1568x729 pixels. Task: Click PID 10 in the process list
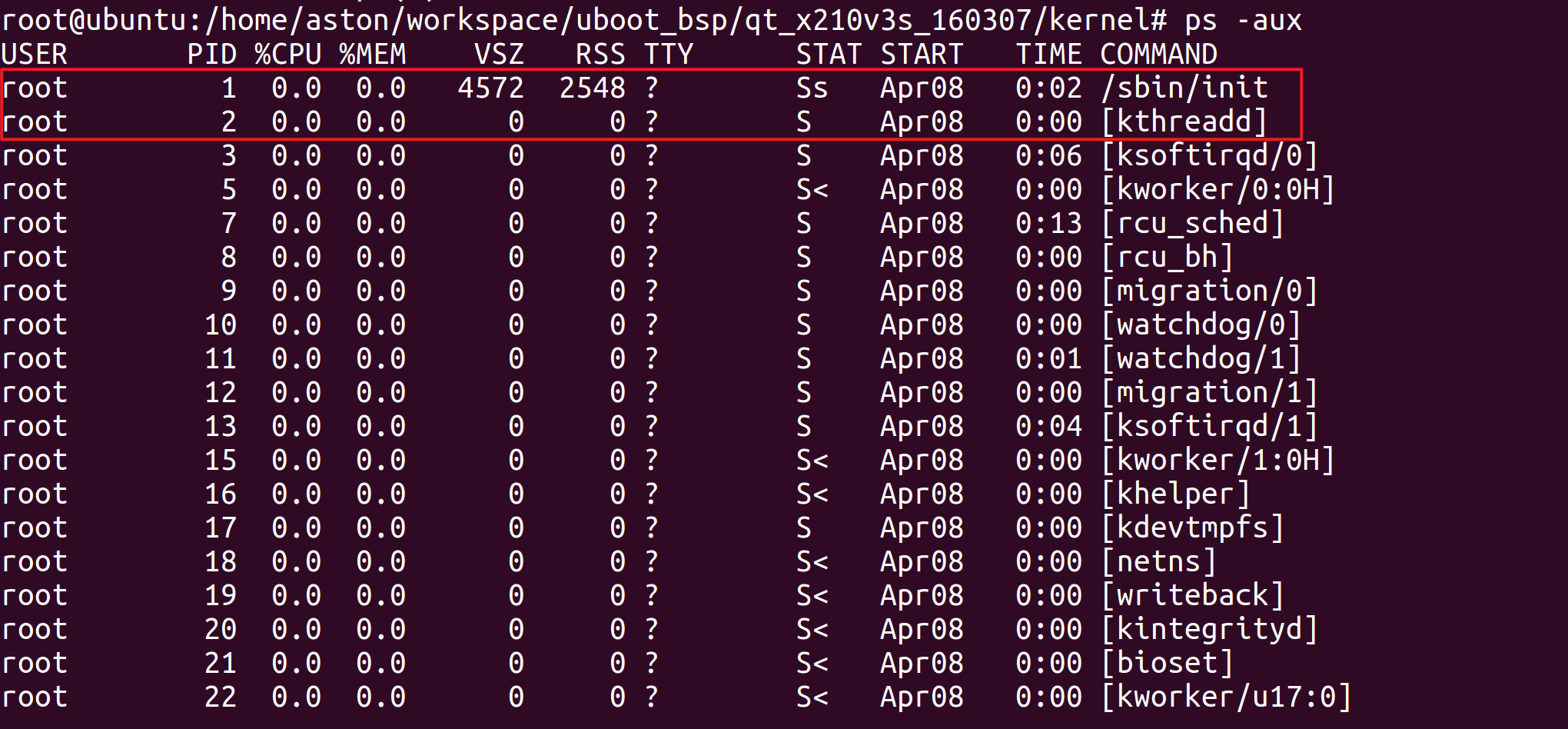[221, 325]
